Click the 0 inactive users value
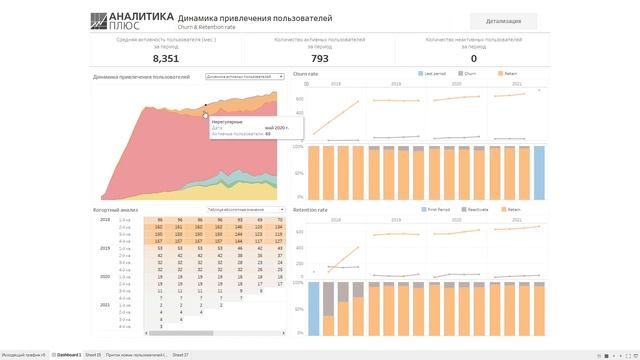640x360 pixels. (473, 59)
